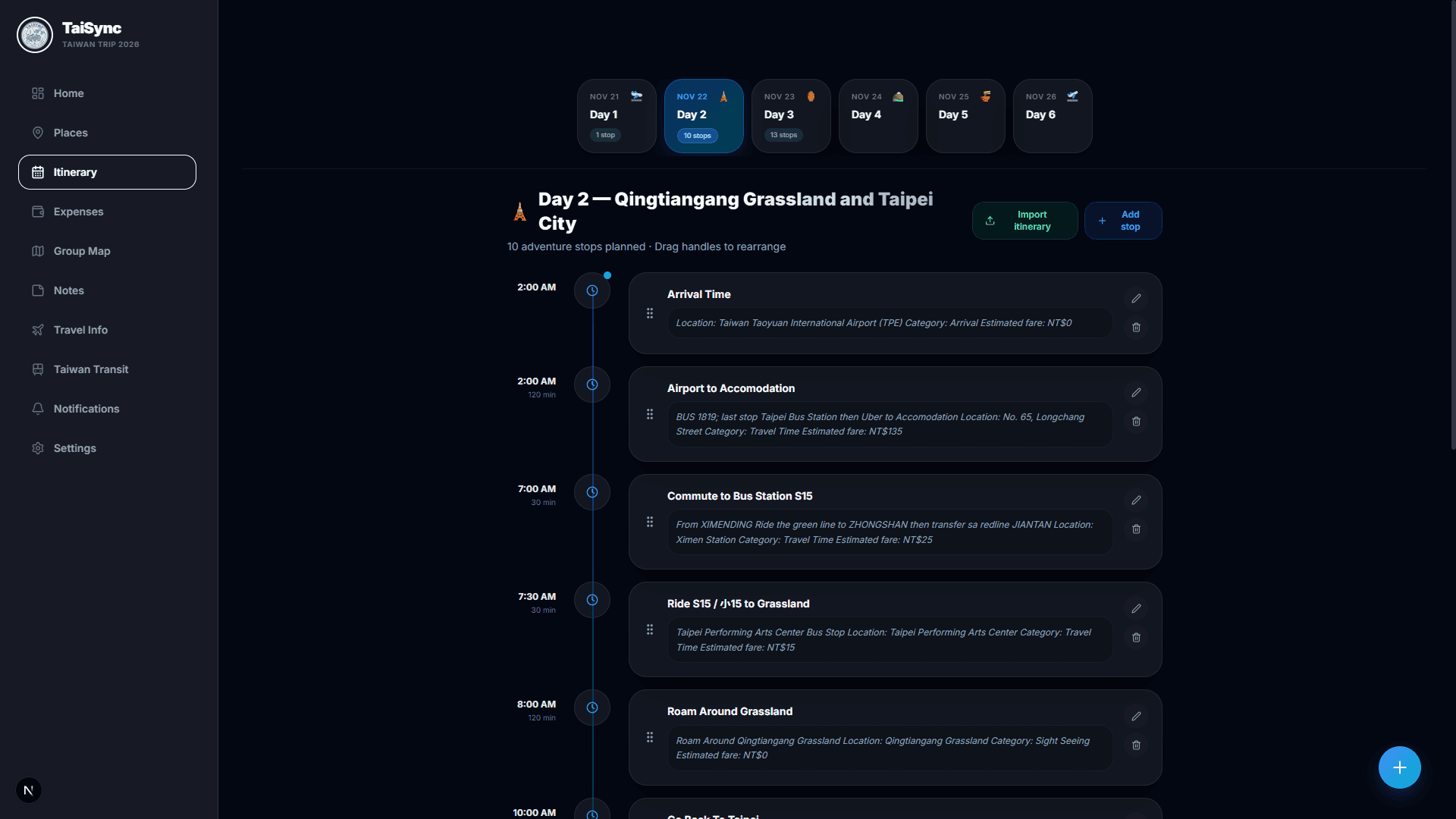Delete Commute to Bus Station S15 stop
The width and height of the screenshot is (1456, 819).
click(1136, 529)
